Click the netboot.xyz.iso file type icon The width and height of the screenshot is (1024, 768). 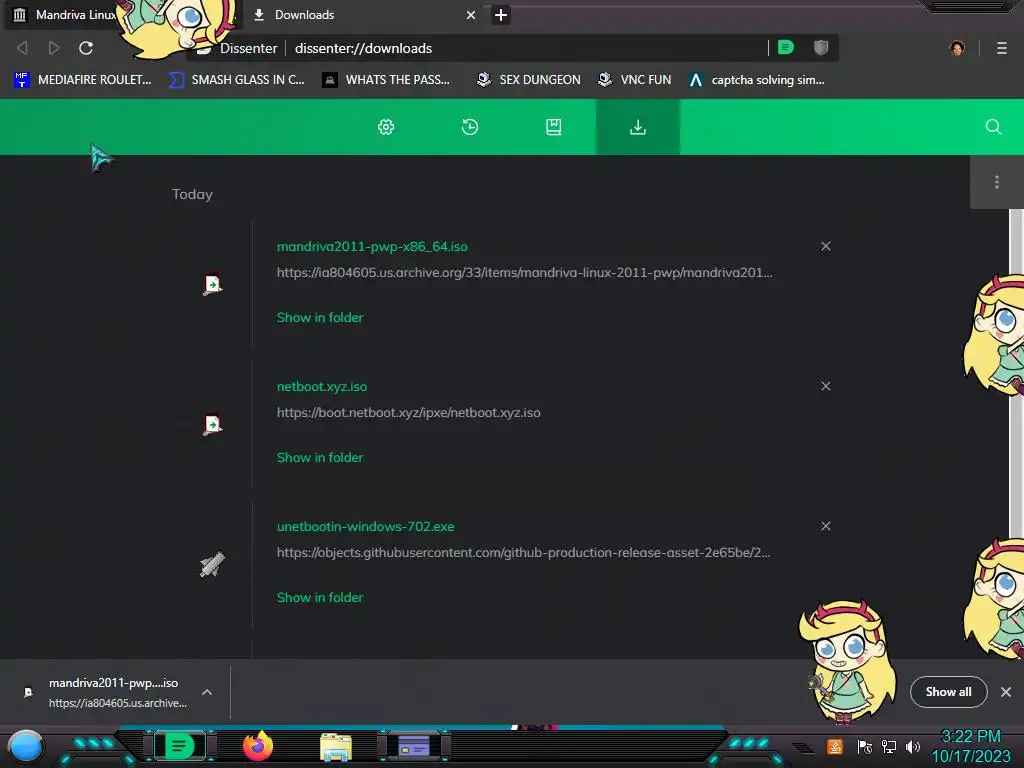[212, 424]
